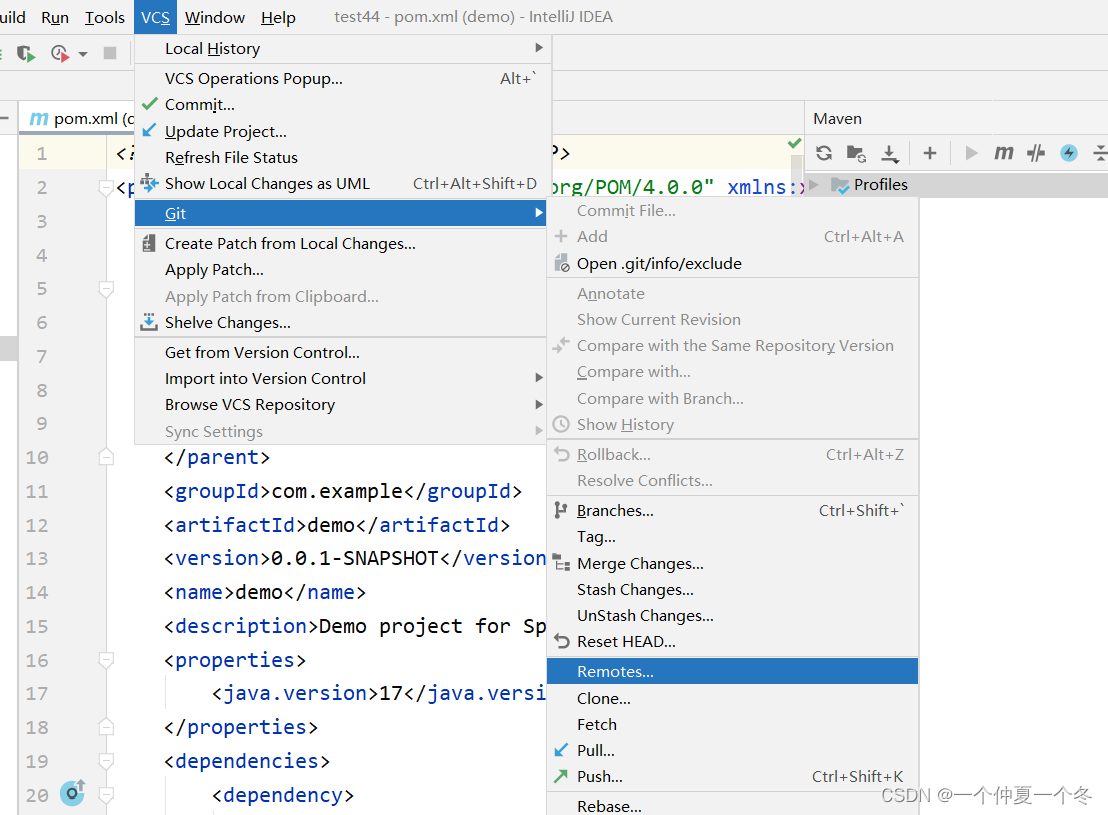Image resolution: width=1108 pixels, height=815 pixels.
Task: Click the Maven Download Sources icon
Action: tap(890, 153)
